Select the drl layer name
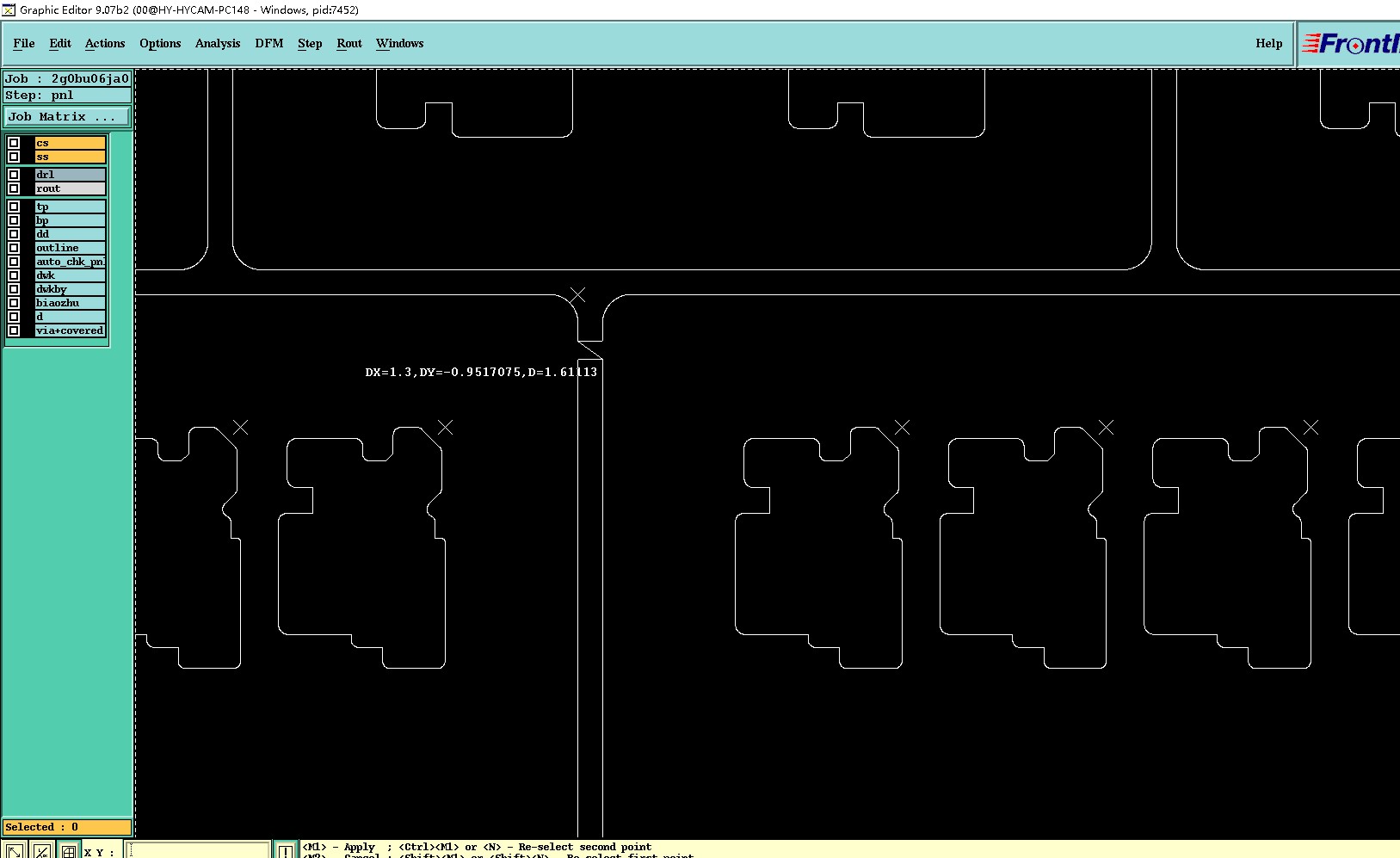 [70, 175]
